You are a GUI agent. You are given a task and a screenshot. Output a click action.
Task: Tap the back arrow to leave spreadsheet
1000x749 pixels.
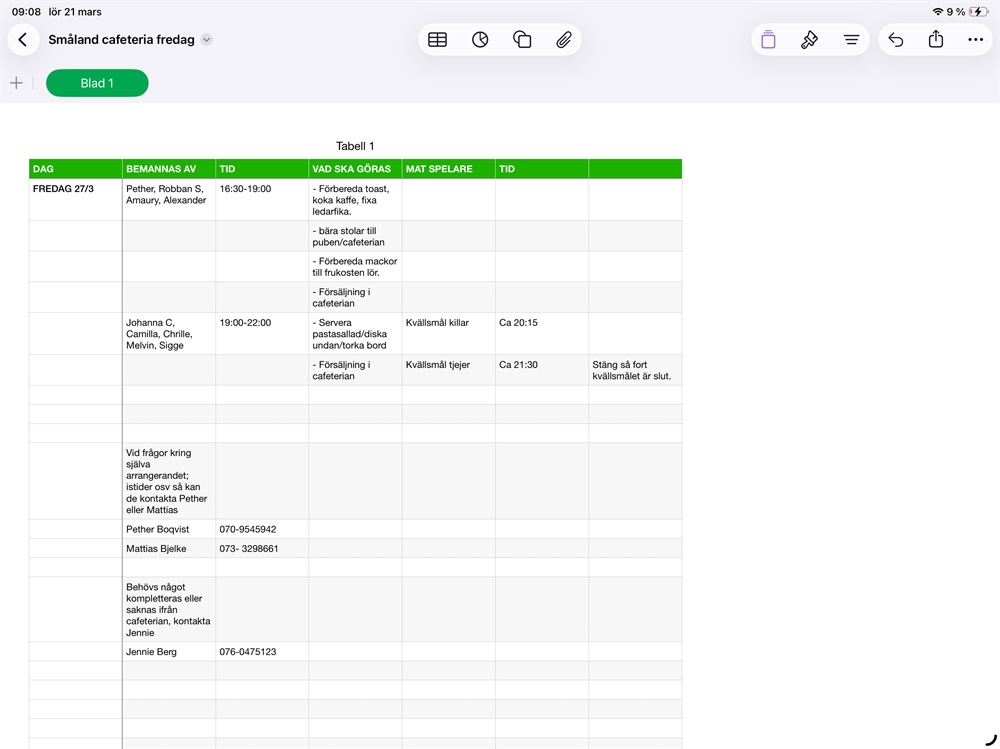(x=23, y=40)
